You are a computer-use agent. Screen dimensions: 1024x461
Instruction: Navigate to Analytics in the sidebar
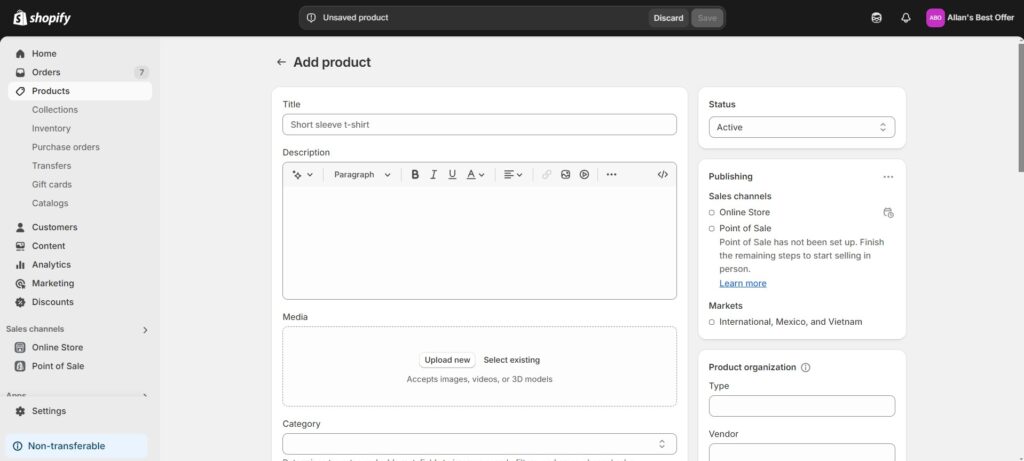(x=51, y=265)
